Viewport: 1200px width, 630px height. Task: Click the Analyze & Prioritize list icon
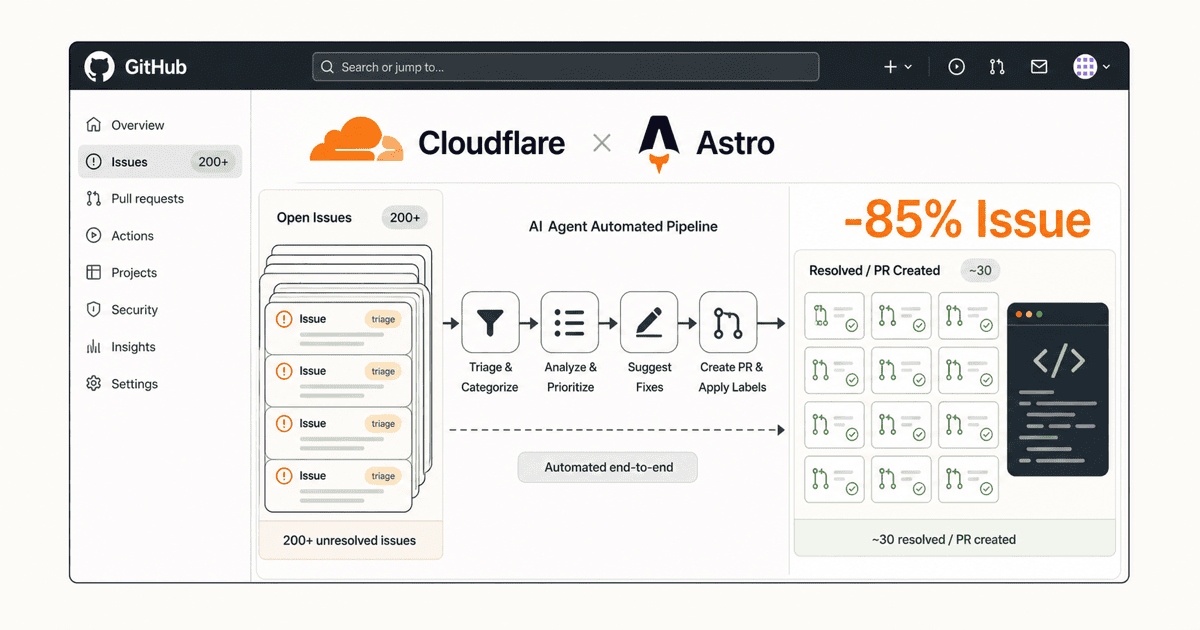(569, 322)
